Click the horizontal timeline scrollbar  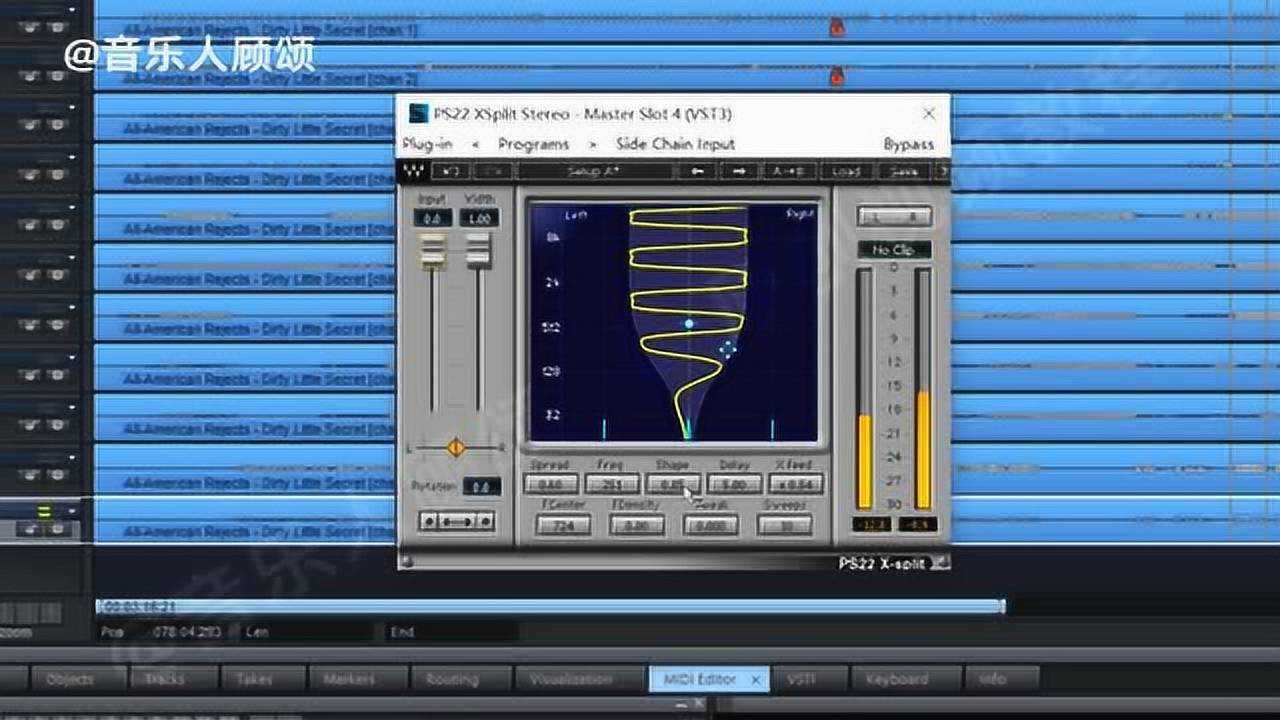click(550, 606)
